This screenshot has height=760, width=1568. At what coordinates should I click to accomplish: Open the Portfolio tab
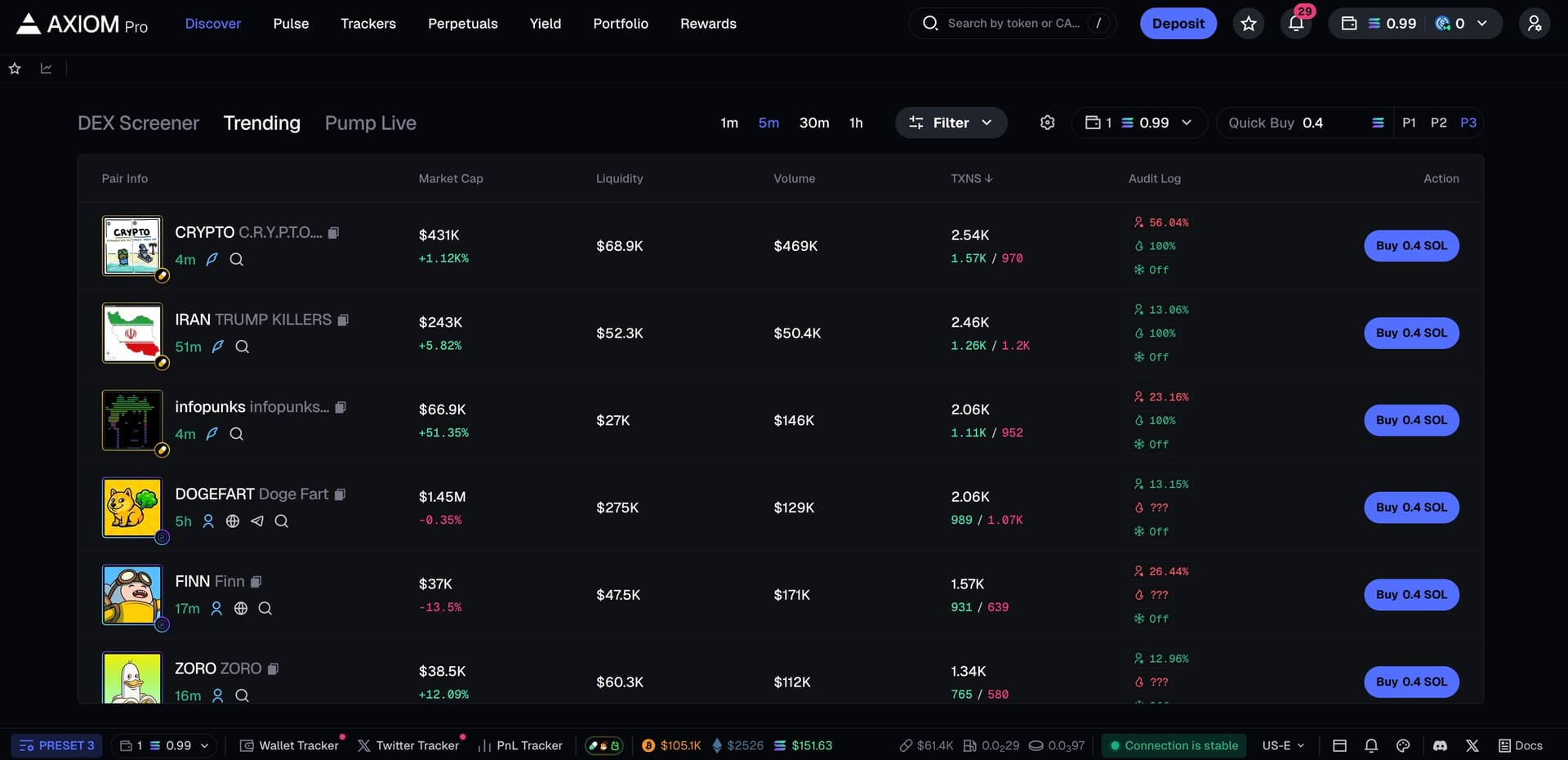(621, 24)
